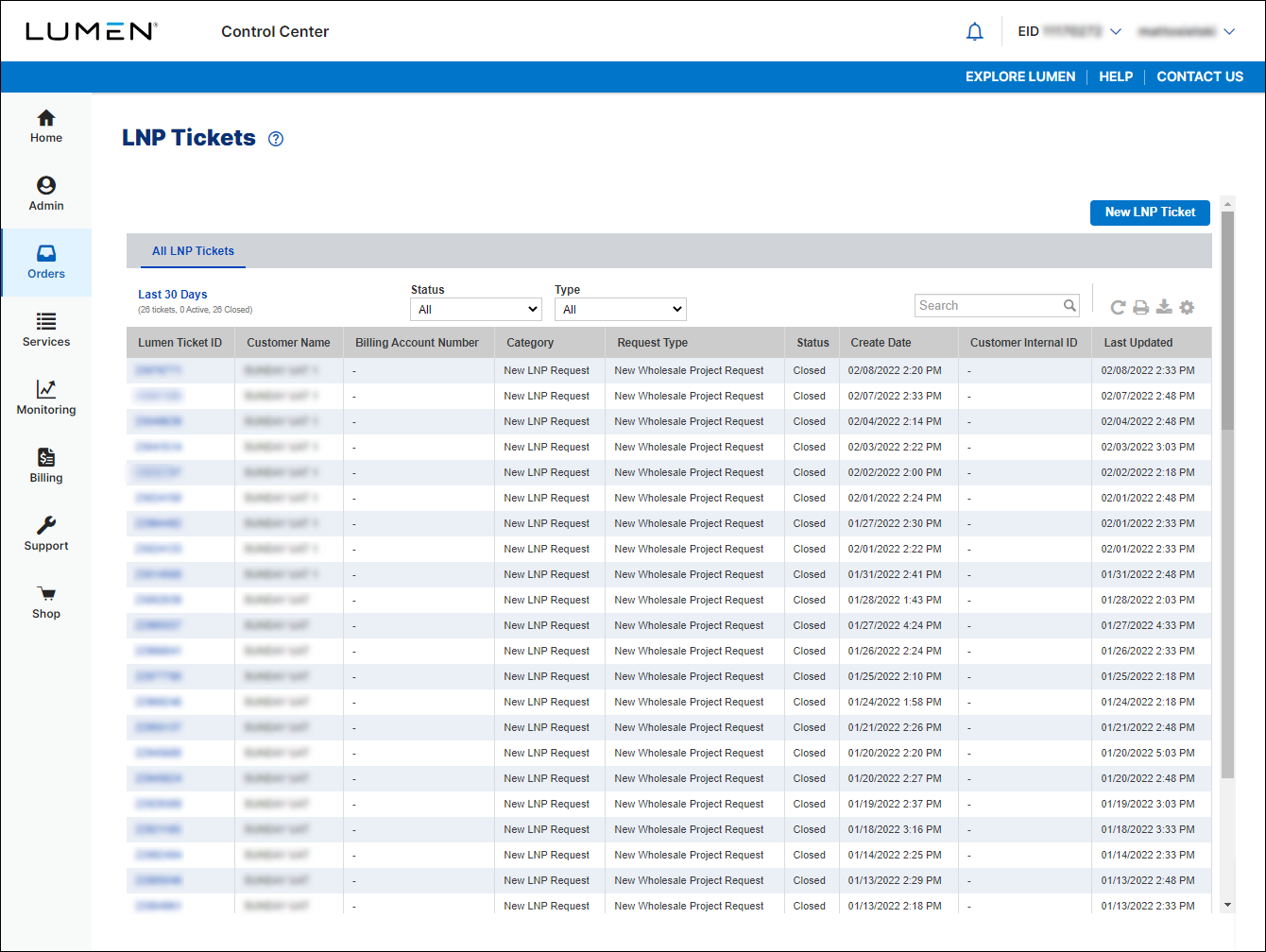Open the Monitoring sidebar section
Screen dimensions: 1266x952
pos(46,399)
